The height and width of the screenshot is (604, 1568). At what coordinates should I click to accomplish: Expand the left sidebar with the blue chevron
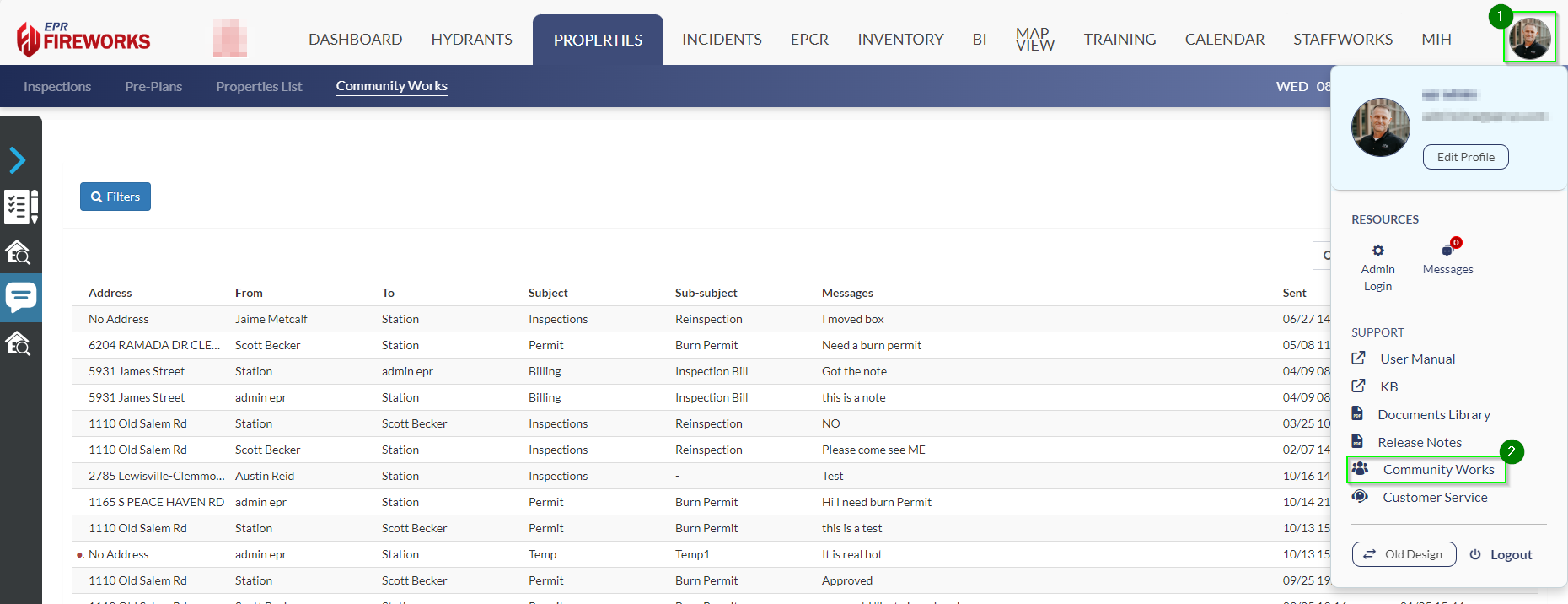[18, 159]
